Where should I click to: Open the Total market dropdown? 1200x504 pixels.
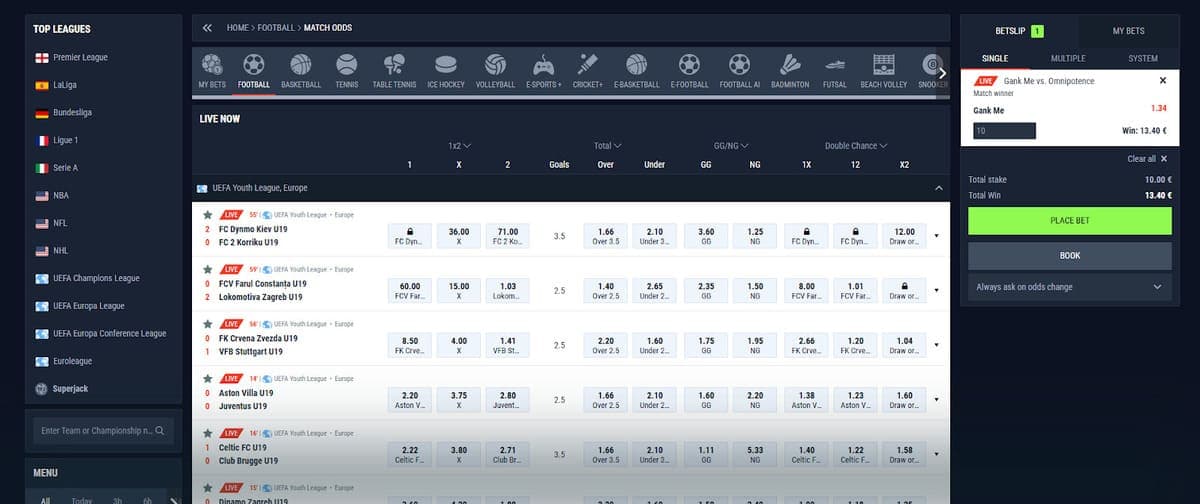(x=608, y=146)
